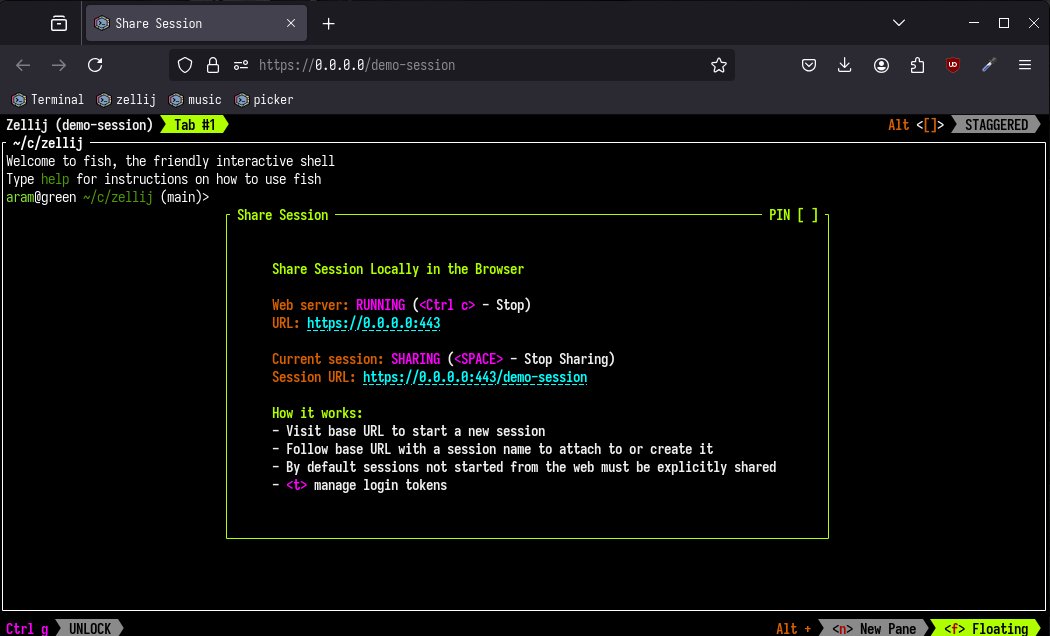
Task: Open the recent browsing tab overview button
Action: tap(59, 23)
